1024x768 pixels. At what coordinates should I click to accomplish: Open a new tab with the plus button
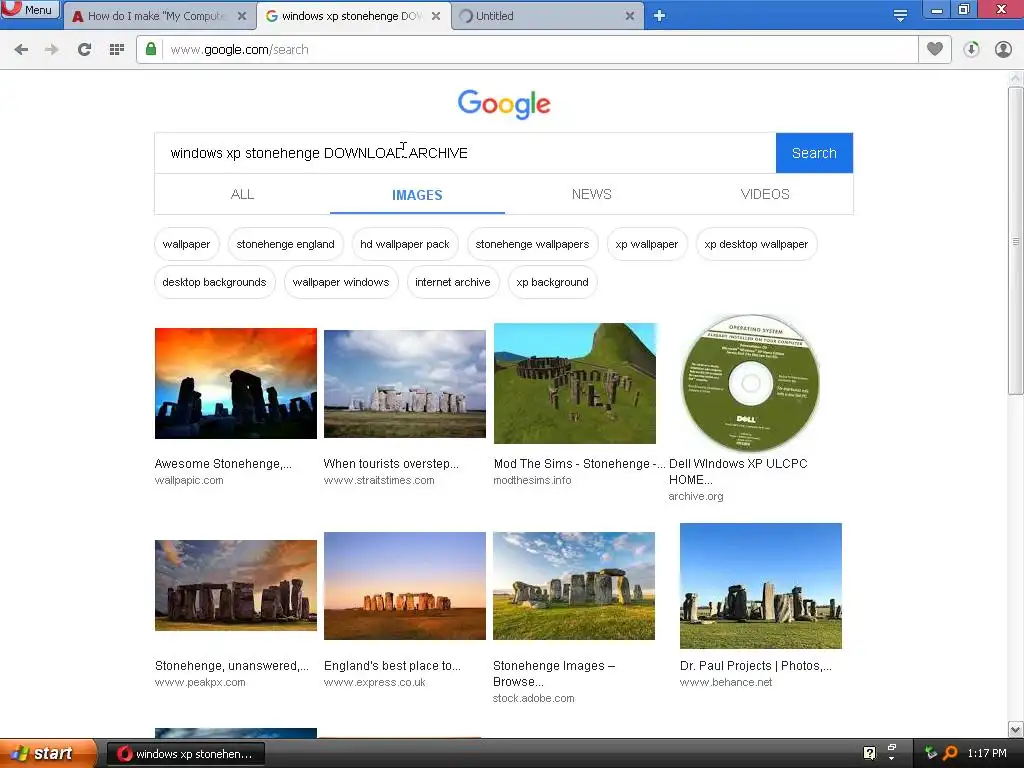(659, 16)
